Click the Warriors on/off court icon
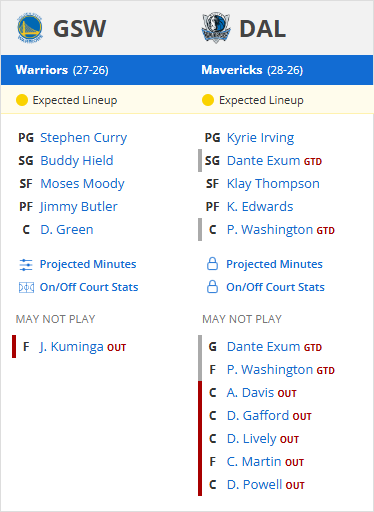 tap(26, 287)
